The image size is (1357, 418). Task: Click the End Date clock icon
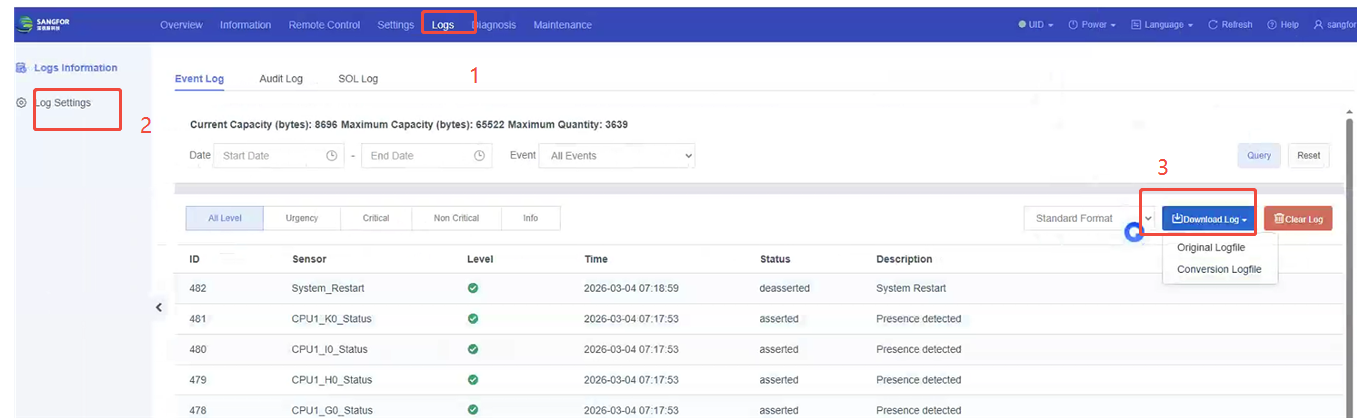tap(479, 156)
